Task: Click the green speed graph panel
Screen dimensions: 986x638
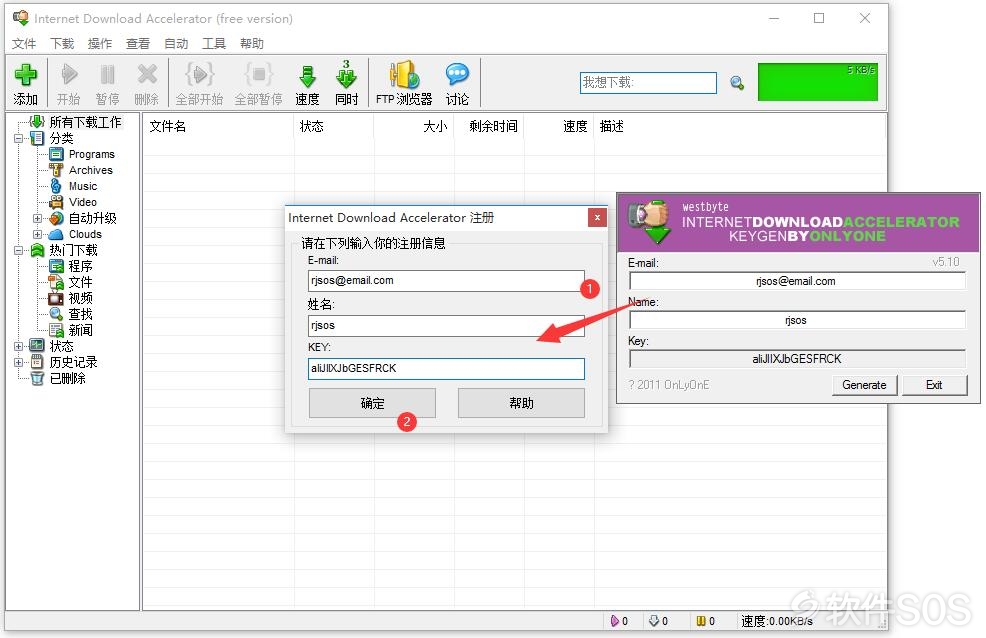Action: pyautogui.click(x=817, y=82)
